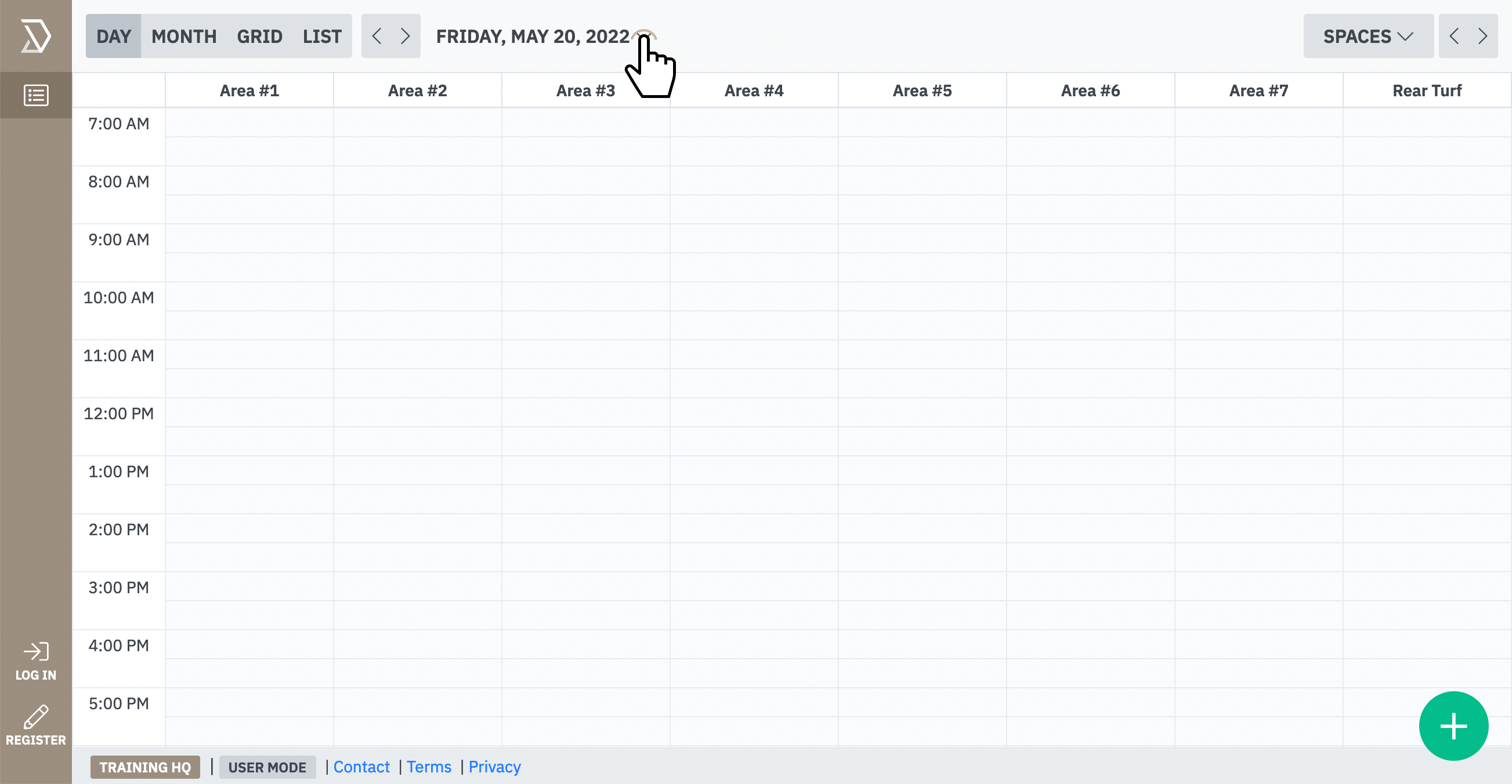
Task: Click the Register pencil icon
Action: (36, 717)
